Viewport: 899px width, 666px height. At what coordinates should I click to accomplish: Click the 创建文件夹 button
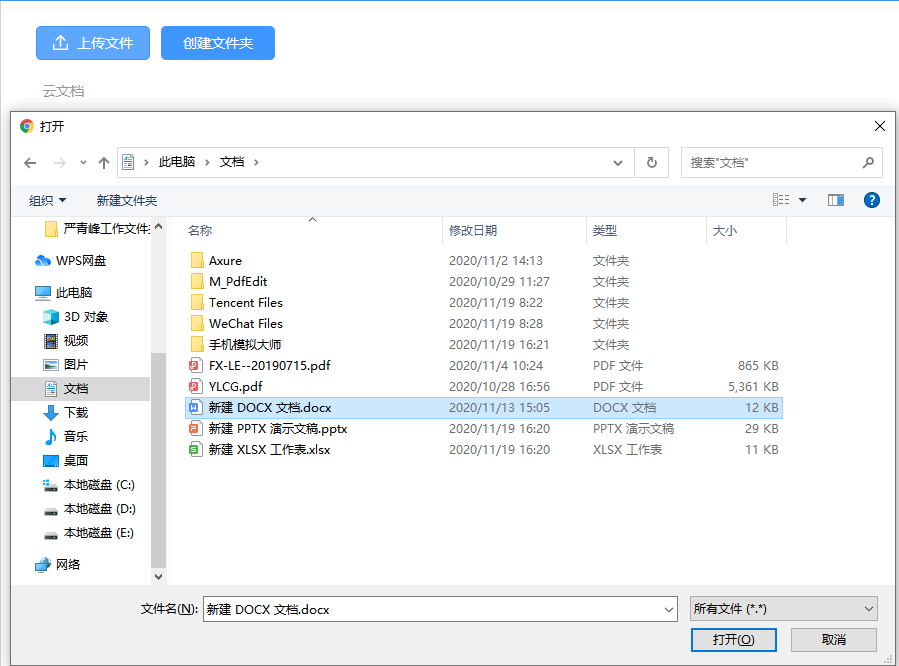(217, 43)
